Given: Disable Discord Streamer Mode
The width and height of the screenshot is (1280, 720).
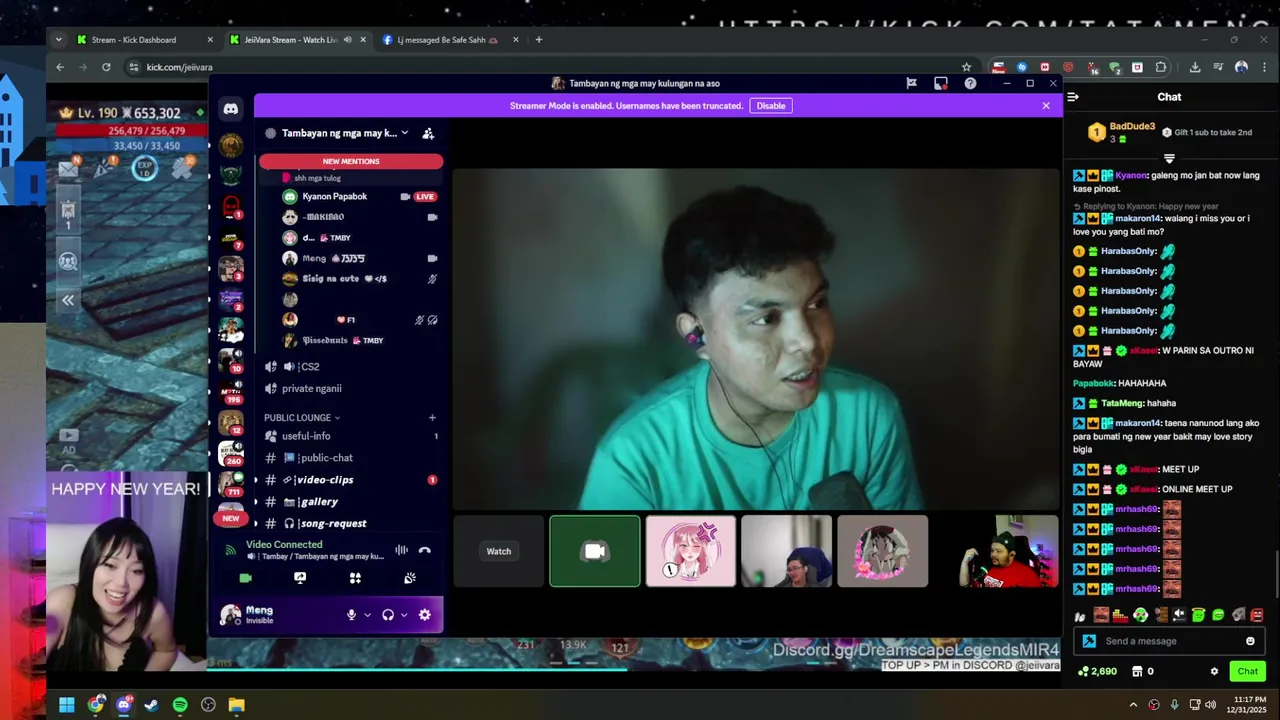Looking at the screenshot, I should click(x=771, y=106).
